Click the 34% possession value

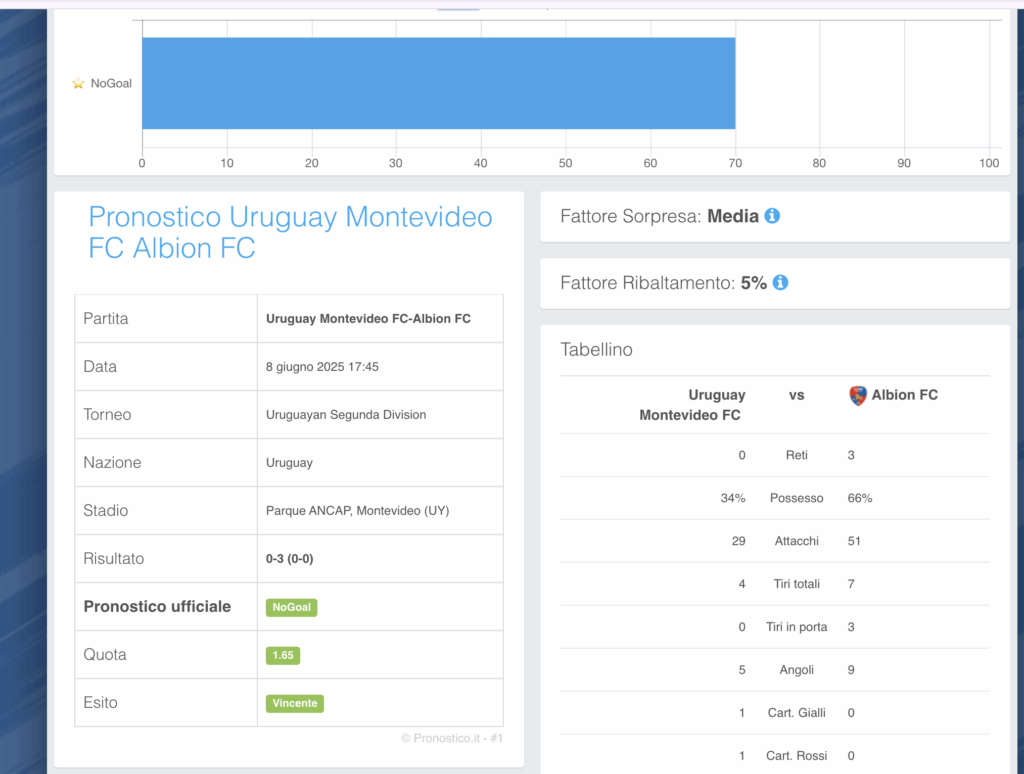[733, 498]
